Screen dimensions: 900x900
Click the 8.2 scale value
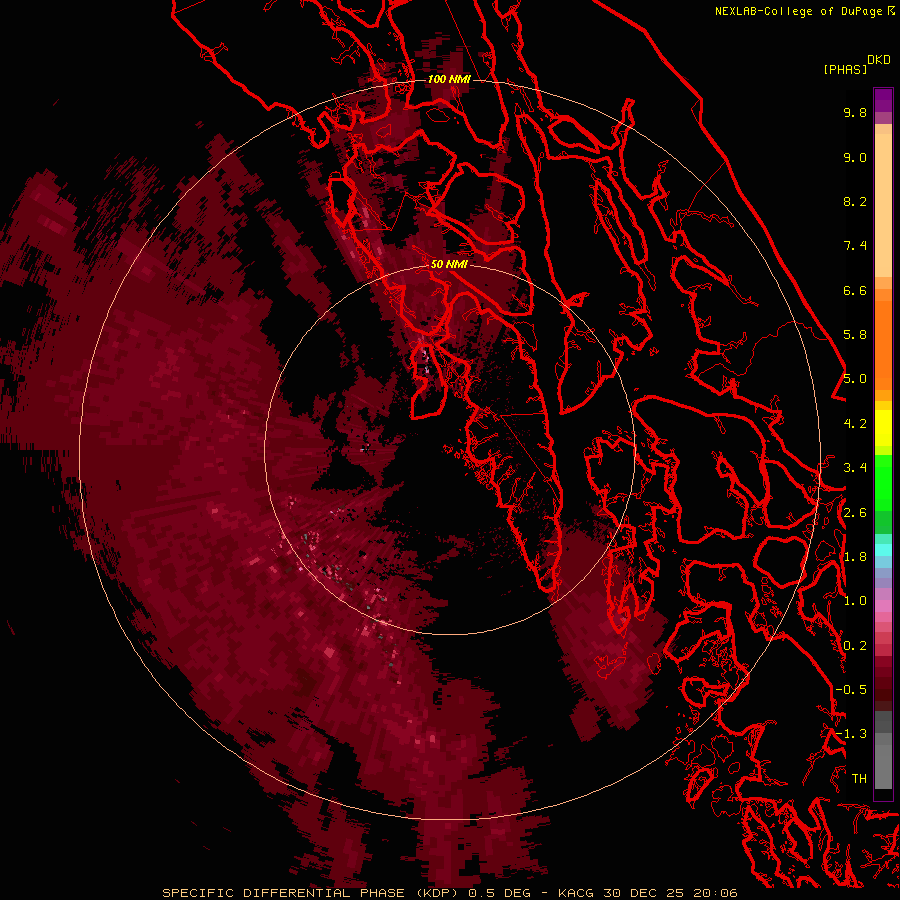tap(855, 201)
